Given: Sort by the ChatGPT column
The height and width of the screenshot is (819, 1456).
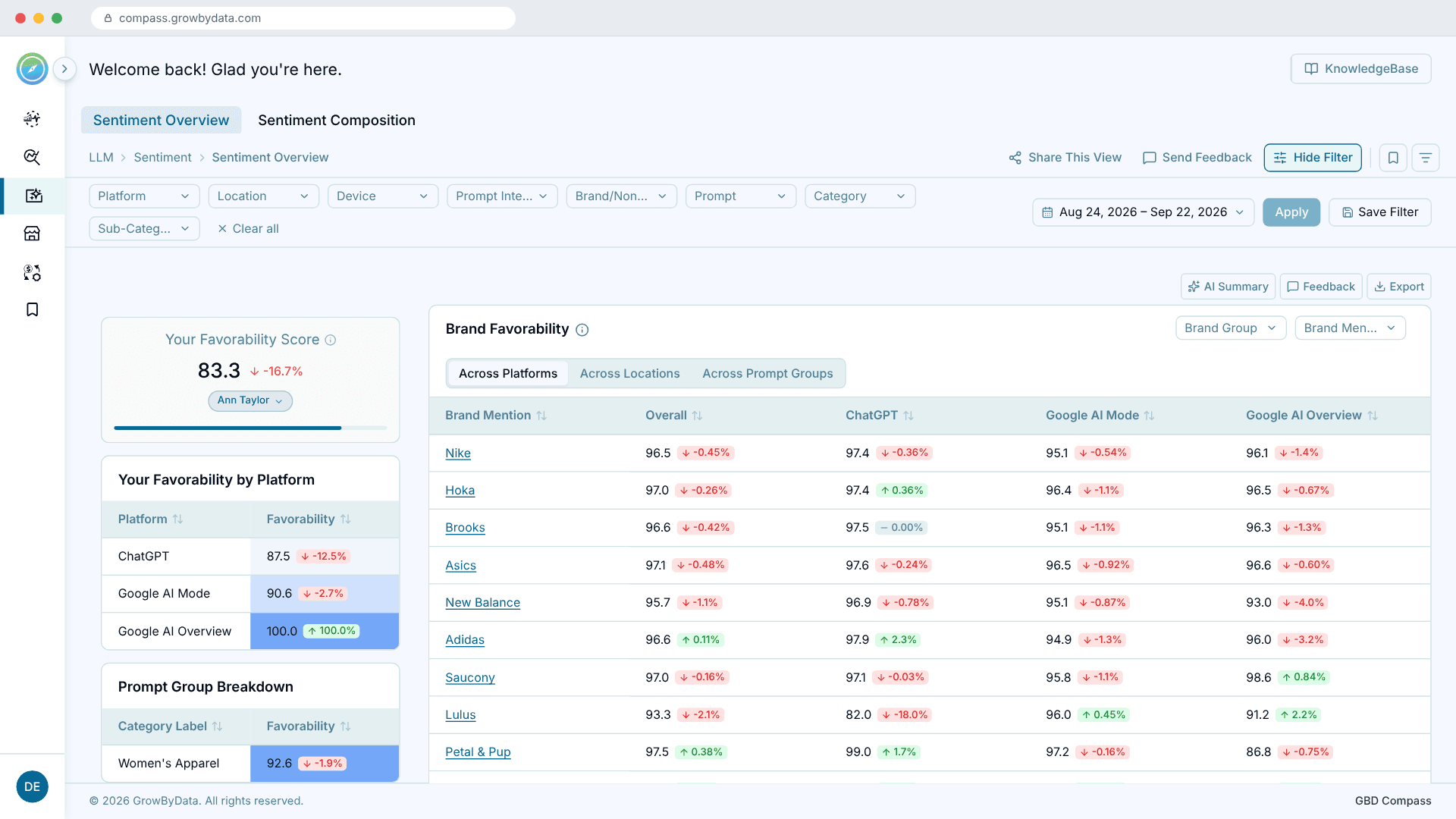Looking at the screenshot, I should click(x=908, y=416).
